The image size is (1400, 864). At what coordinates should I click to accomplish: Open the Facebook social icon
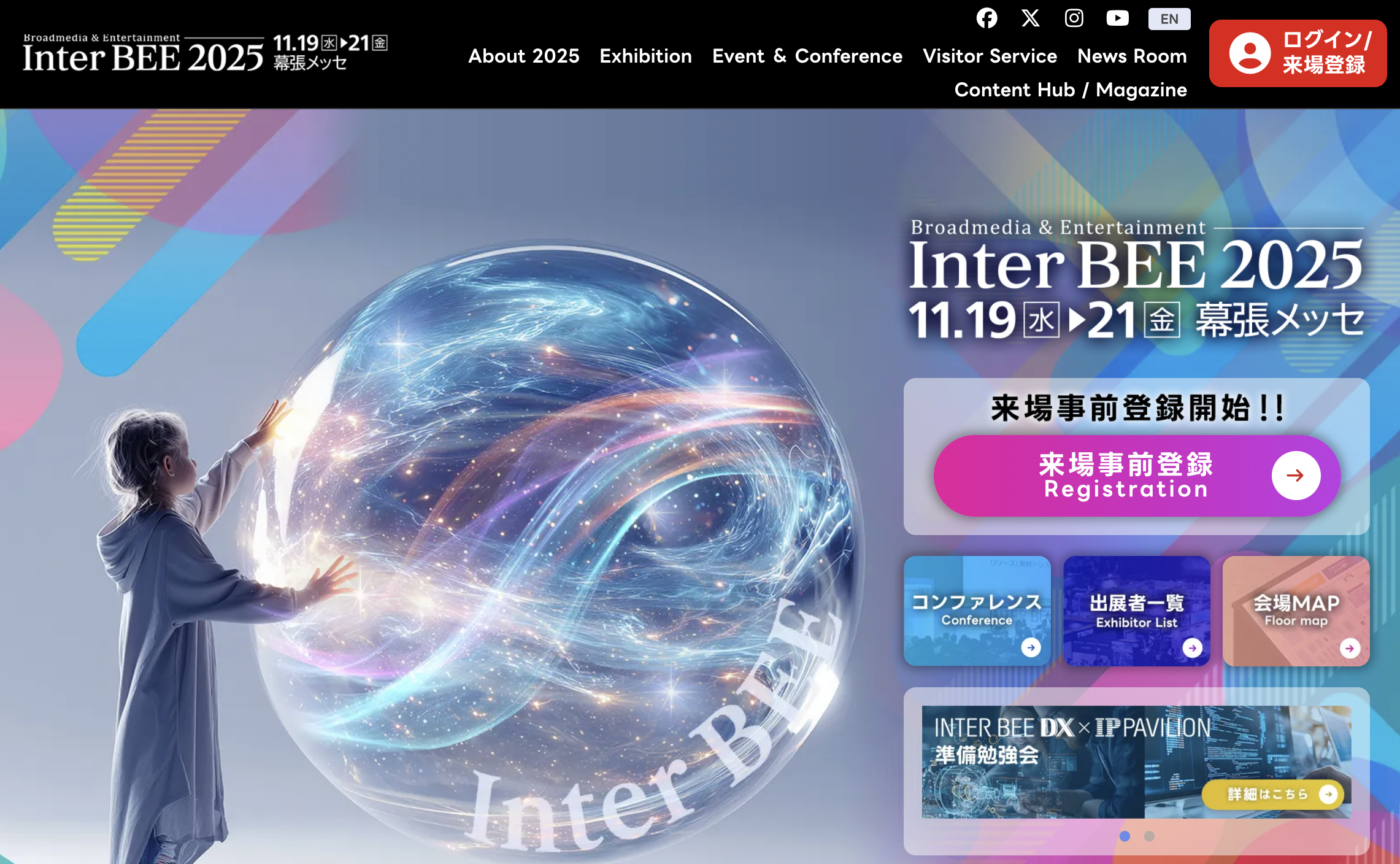(987, 18)
